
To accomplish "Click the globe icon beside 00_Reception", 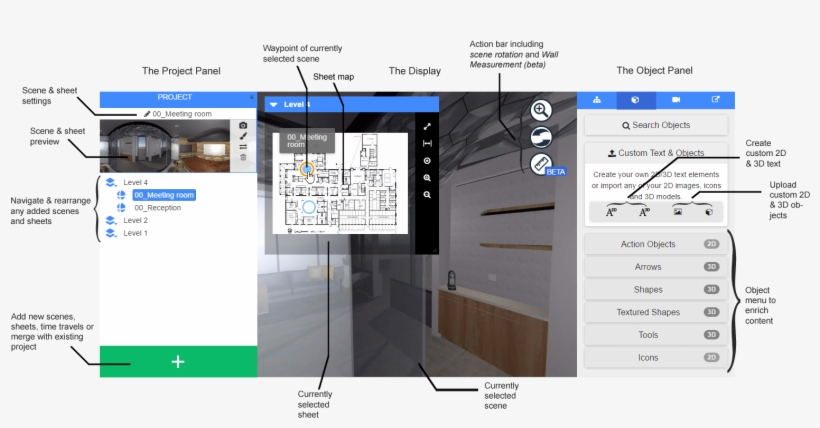I will 121,208.
